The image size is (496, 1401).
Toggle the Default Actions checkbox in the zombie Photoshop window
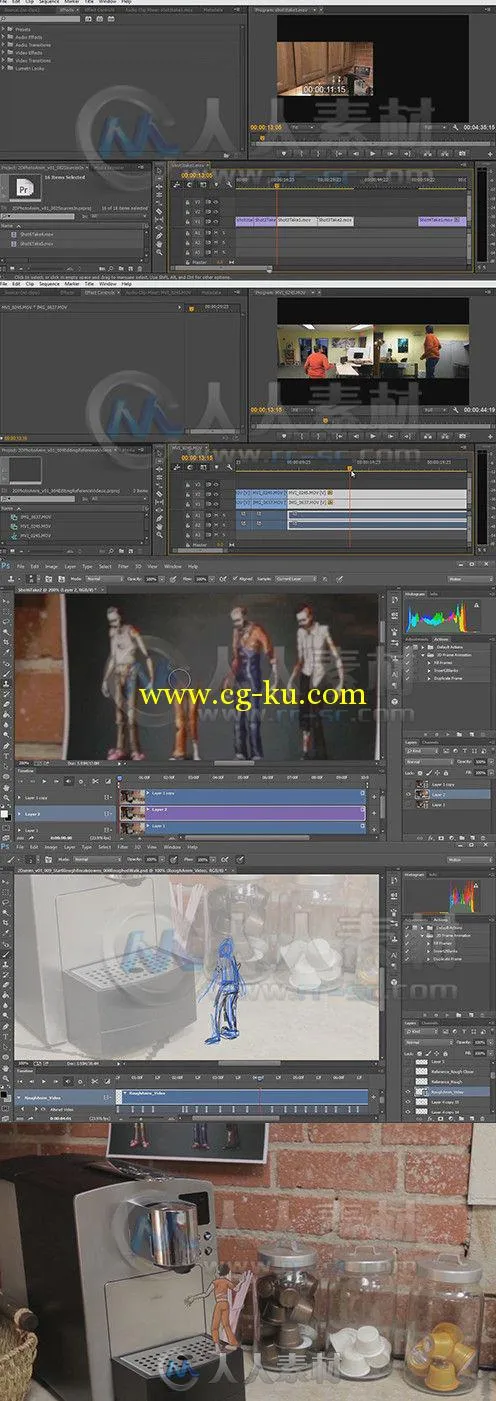[408, 647]
